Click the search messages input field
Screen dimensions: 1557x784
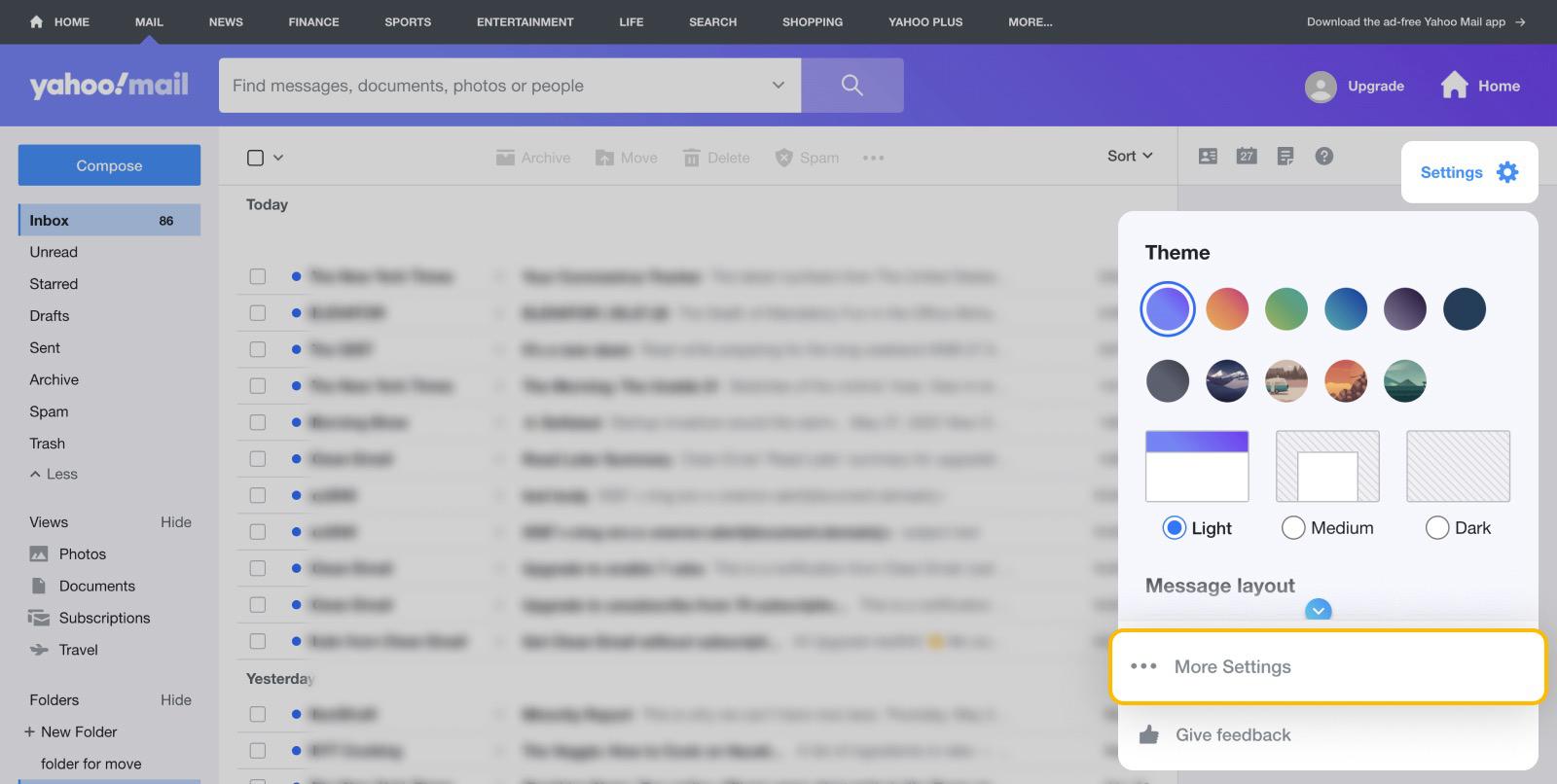pyautogui.click(x=496, y=86)
